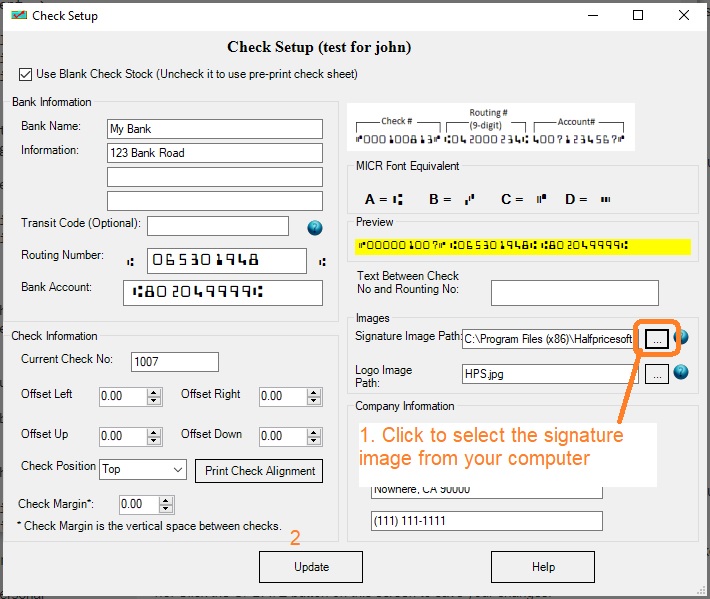Click the Offset Left value field
The width and height of the screenshot is (710, 599).
point(123,397)
